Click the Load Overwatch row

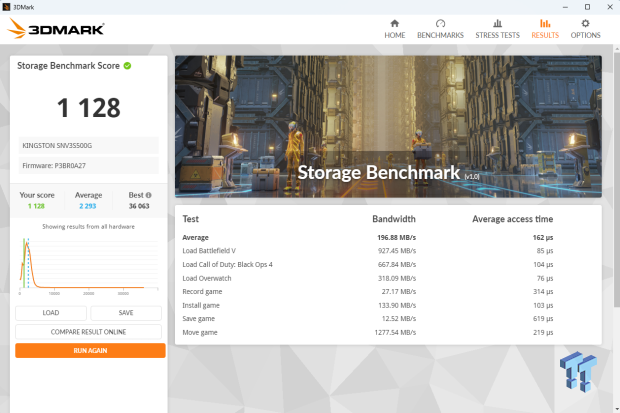[368, 278]
